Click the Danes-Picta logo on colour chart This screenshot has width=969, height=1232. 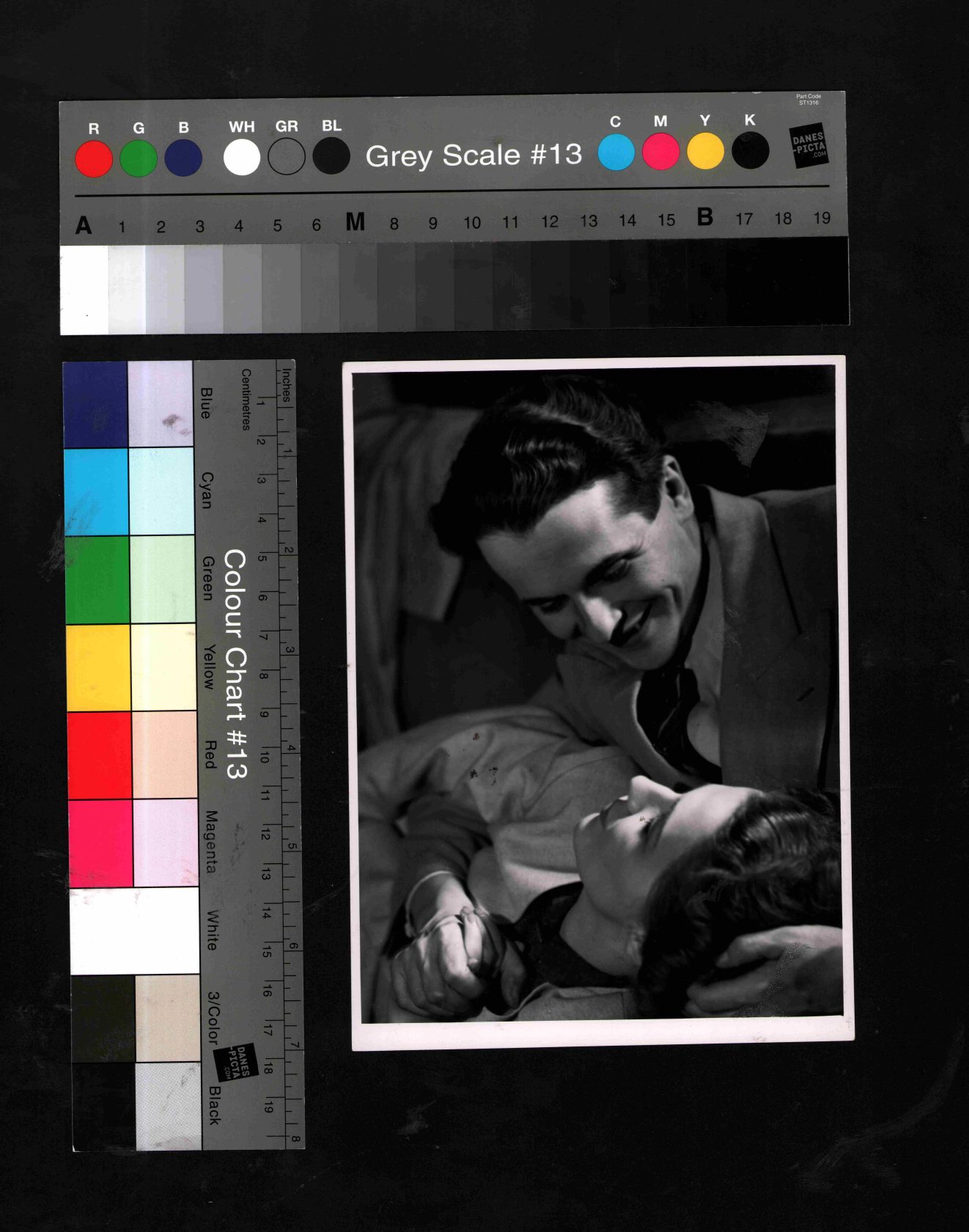pyautogui.click(x=237, y=1062)
